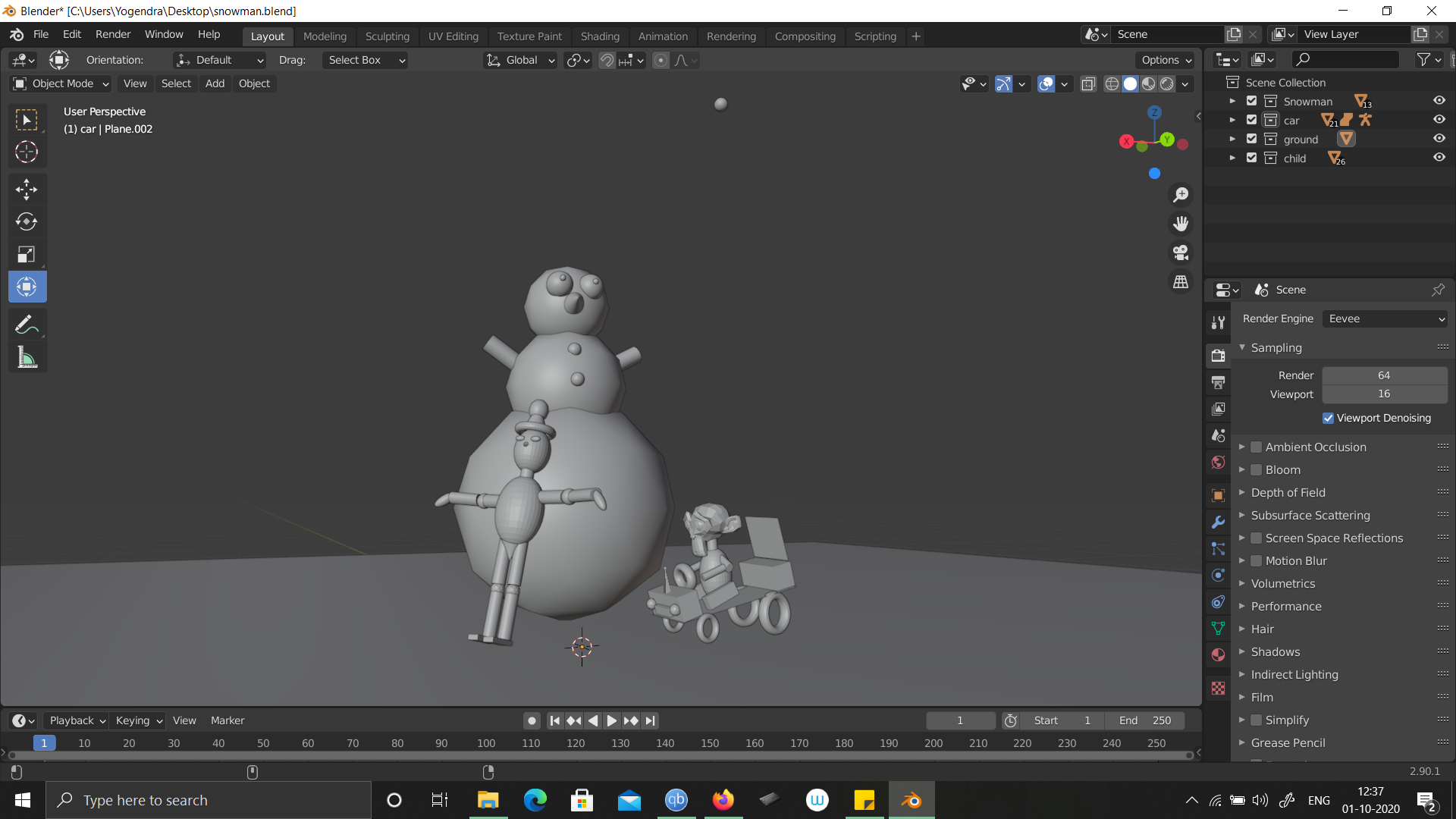Switch to the Sculpting workspace tab
1456x819 pixels.
[x=387, y=36]
